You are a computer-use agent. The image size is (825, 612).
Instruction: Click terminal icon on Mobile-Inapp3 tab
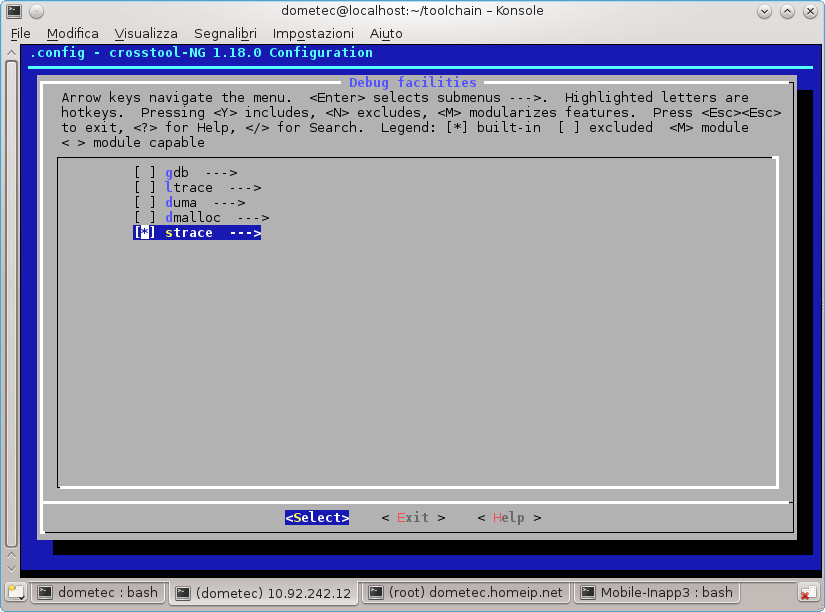[588, 592]
